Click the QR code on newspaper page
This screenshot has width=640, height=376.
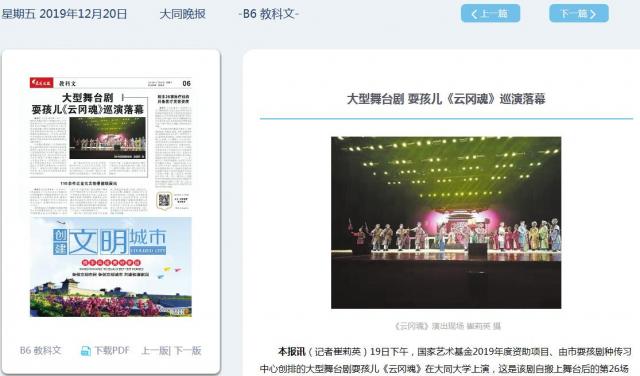pyautogui.click(x=164, y=200)
